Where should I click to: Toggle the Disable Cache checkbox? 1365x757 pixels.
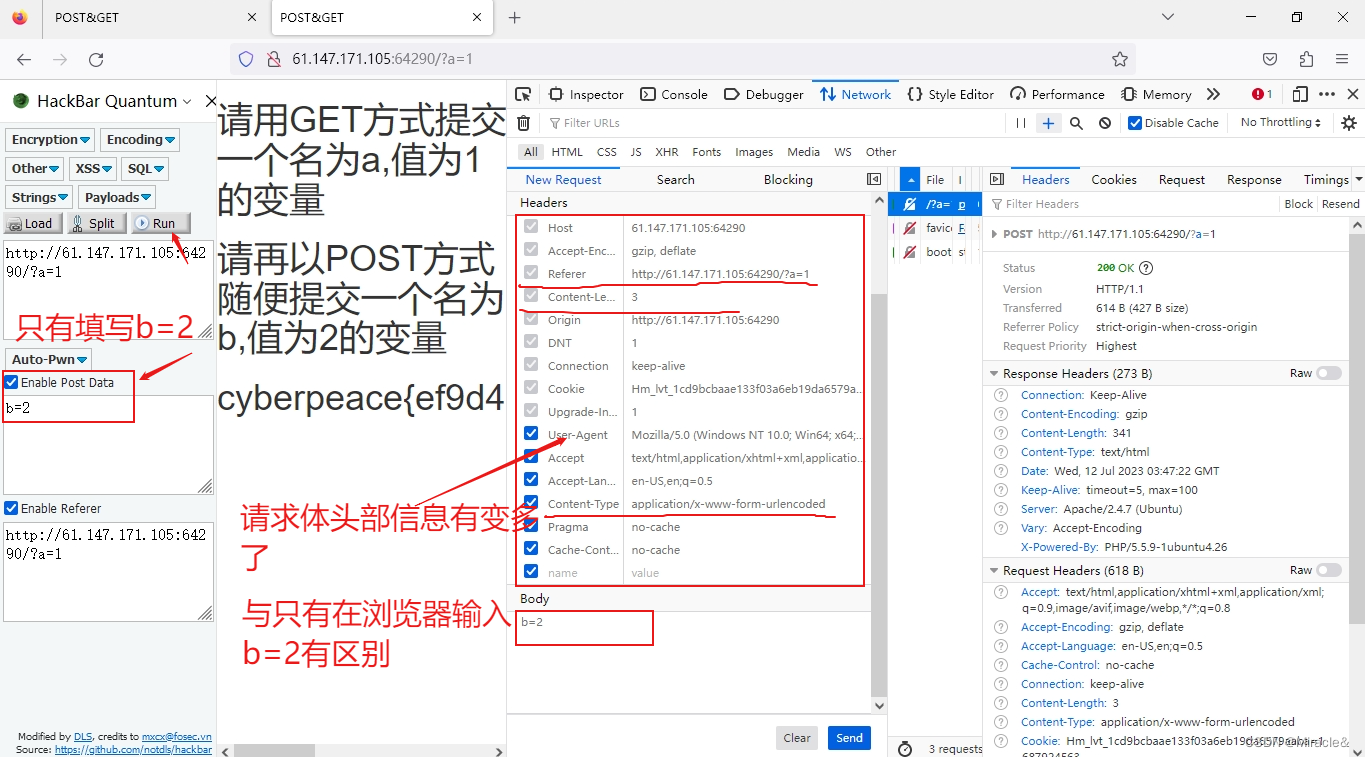click(x=1135, y=123)
